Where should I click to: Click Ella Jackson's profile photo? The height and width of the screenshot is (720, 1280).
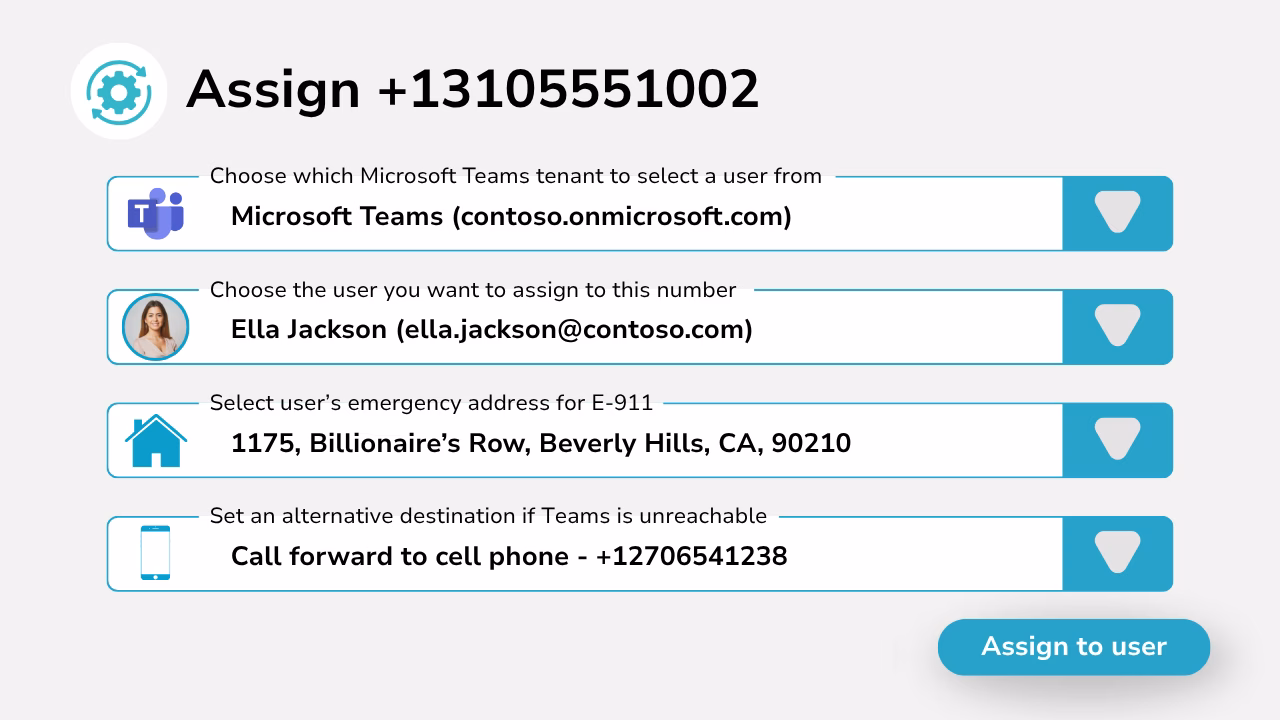pos(155,327)
